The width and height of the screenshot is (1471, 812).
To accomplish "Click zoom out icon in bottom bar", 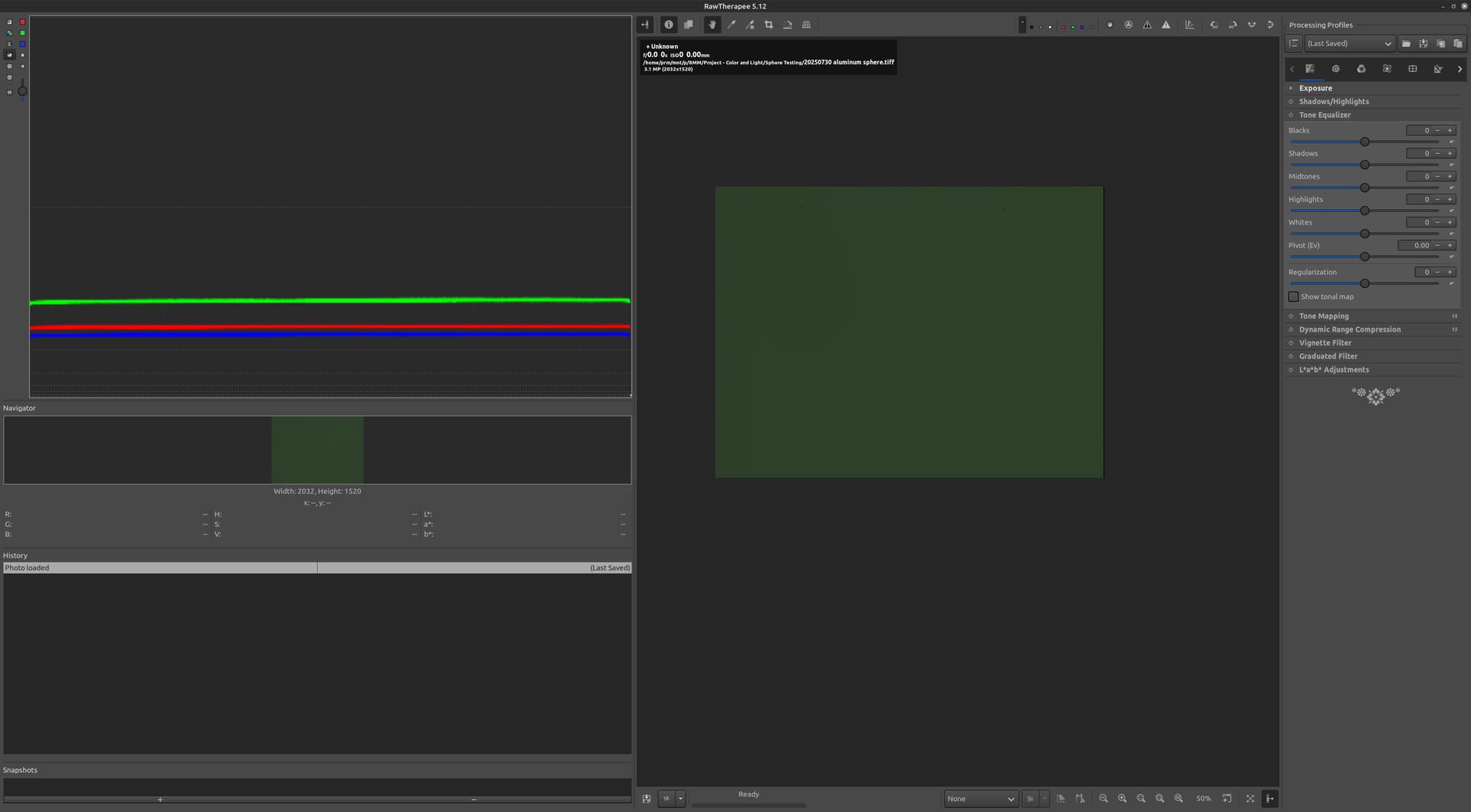I will [1103, 798].
